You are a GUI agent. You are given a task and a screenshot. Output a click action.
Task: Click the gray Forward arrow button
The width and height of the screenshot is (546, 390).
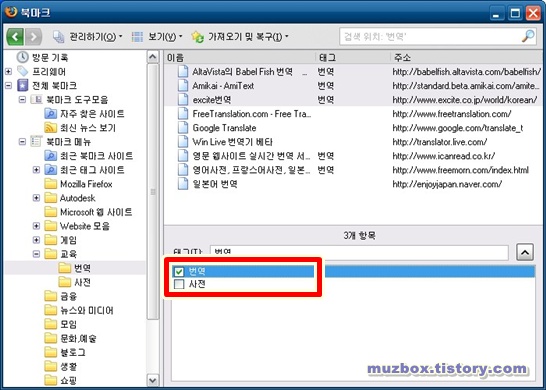(33, 37)
